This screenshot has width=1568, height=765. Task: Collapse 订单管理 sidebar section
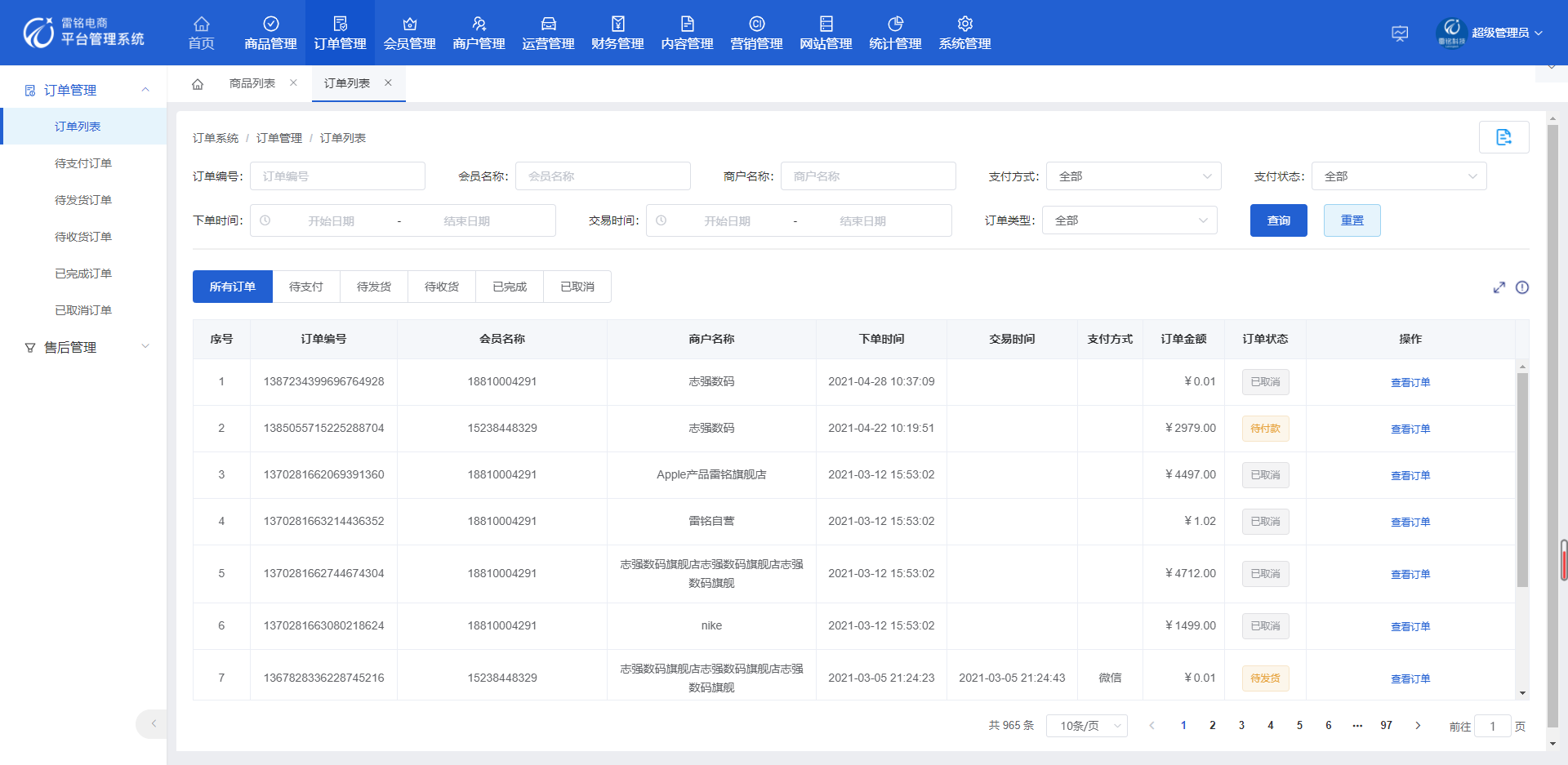pyautogui.click(x=145, y=90)
